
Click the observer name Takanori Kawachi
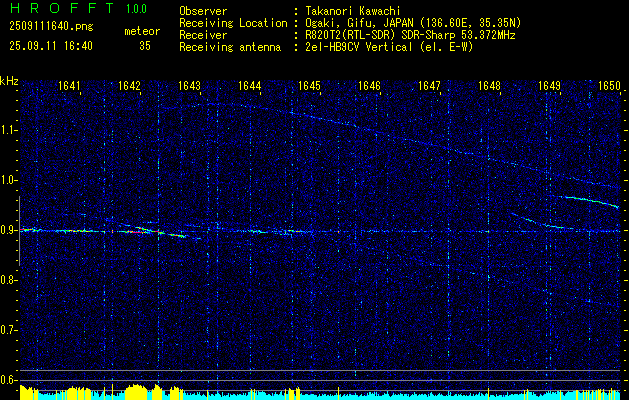353,11
